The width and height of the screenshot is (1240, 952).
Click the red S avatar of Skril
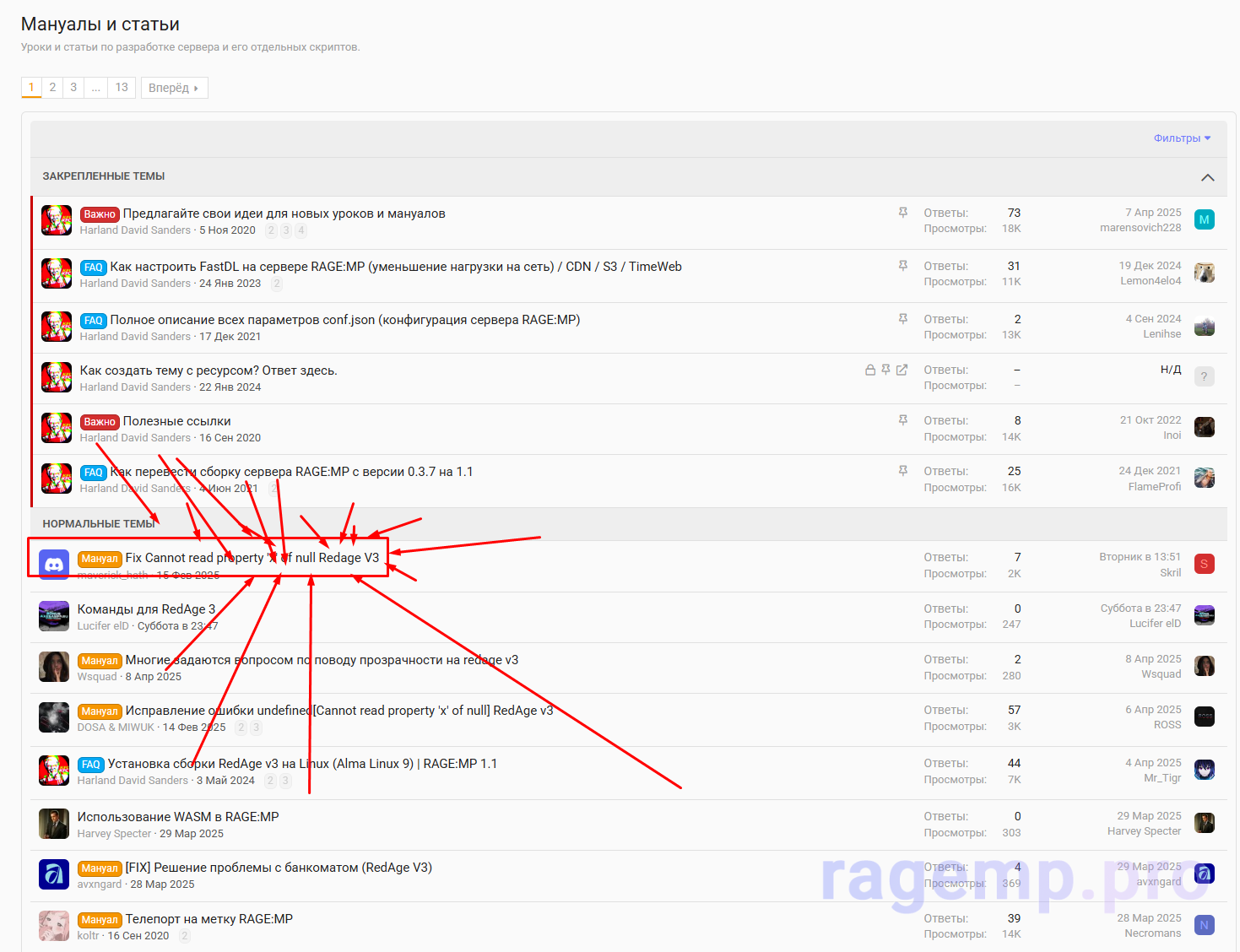(x=1204, y=564)
